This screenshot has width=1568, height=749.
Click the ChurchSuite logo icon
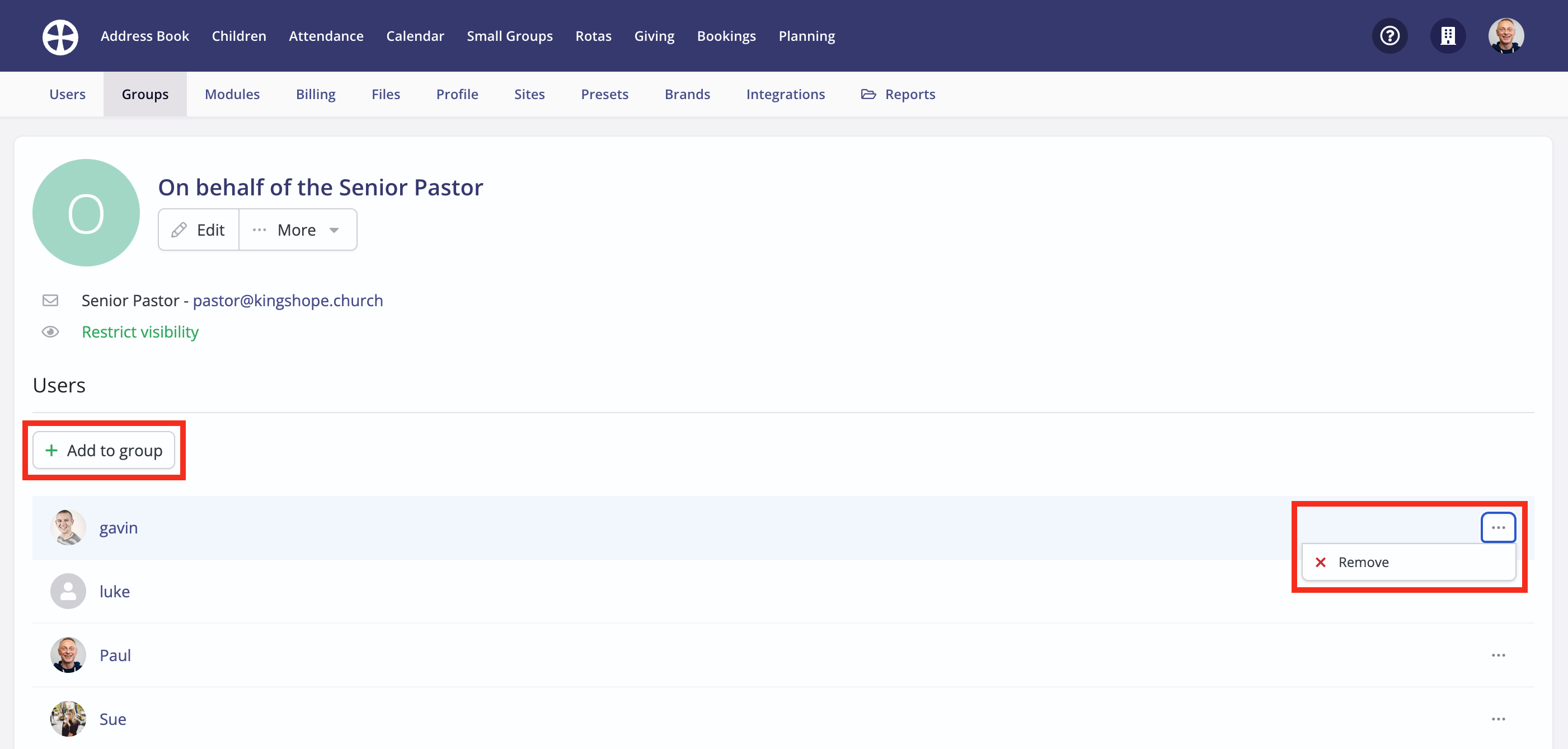(x=60, y=36)
